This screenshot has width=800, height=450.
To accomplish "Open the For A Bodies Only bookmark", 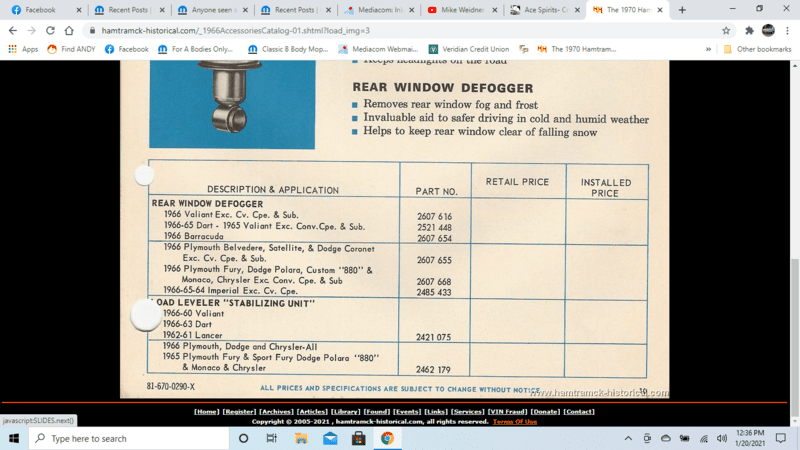I will [195, 49].
